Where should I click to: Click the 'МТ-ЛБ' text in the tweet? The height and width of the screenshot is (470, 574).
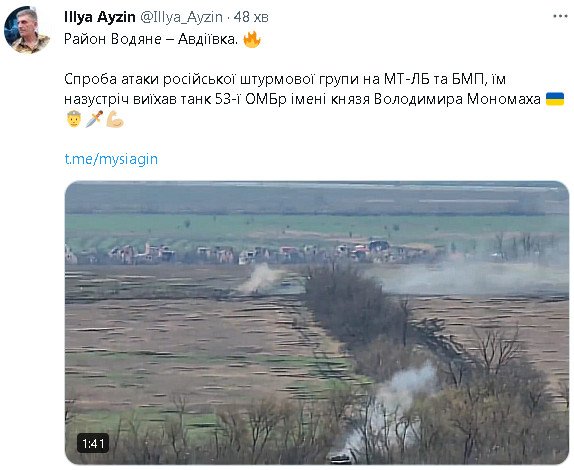click(x=406, y=79)
